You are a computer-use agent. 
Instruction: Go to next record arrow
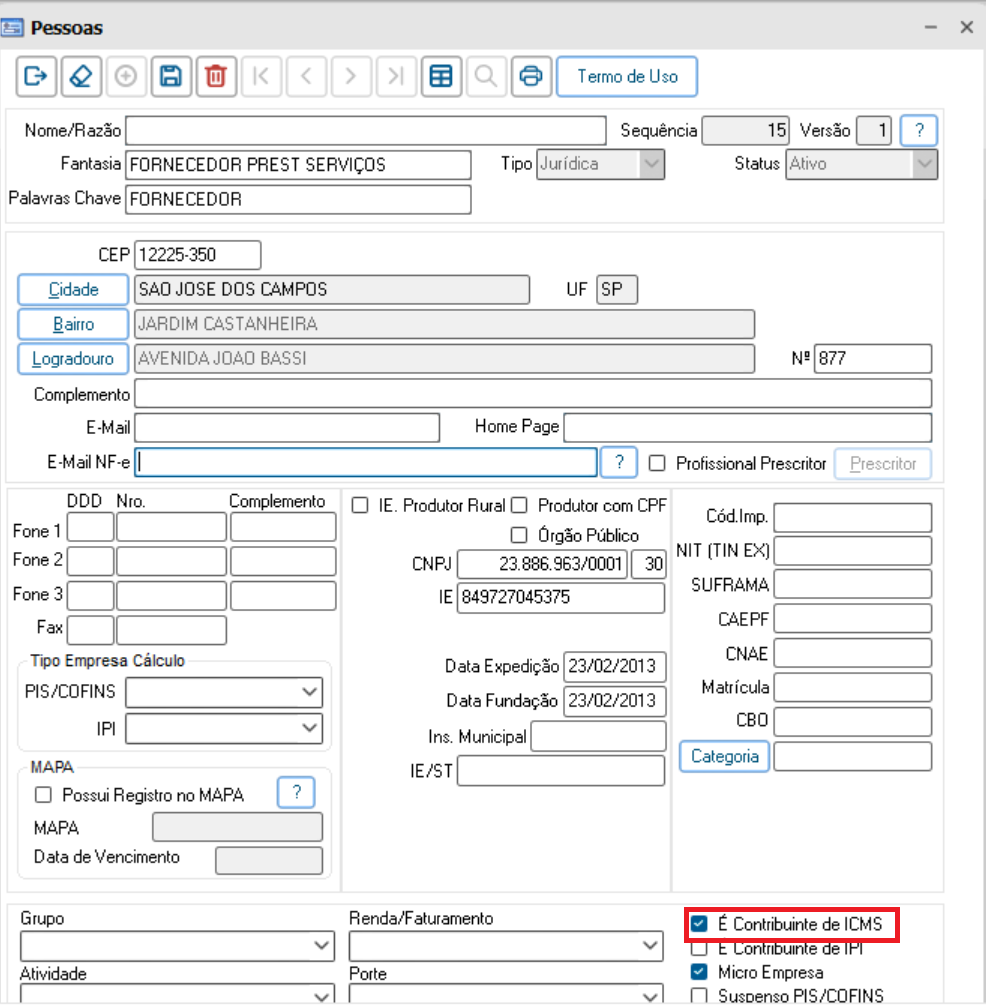pyautogui.click(x=351, y=76)
